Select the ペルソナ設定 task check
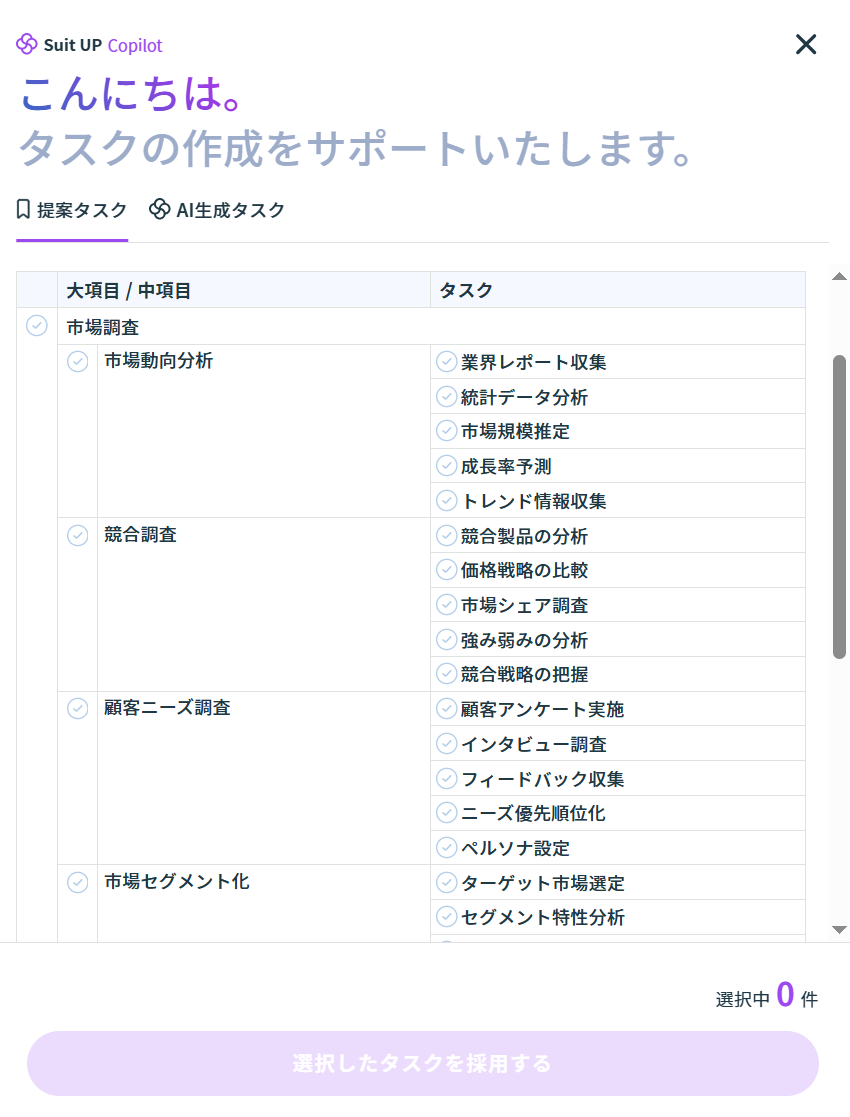 (x=447, y=848)
